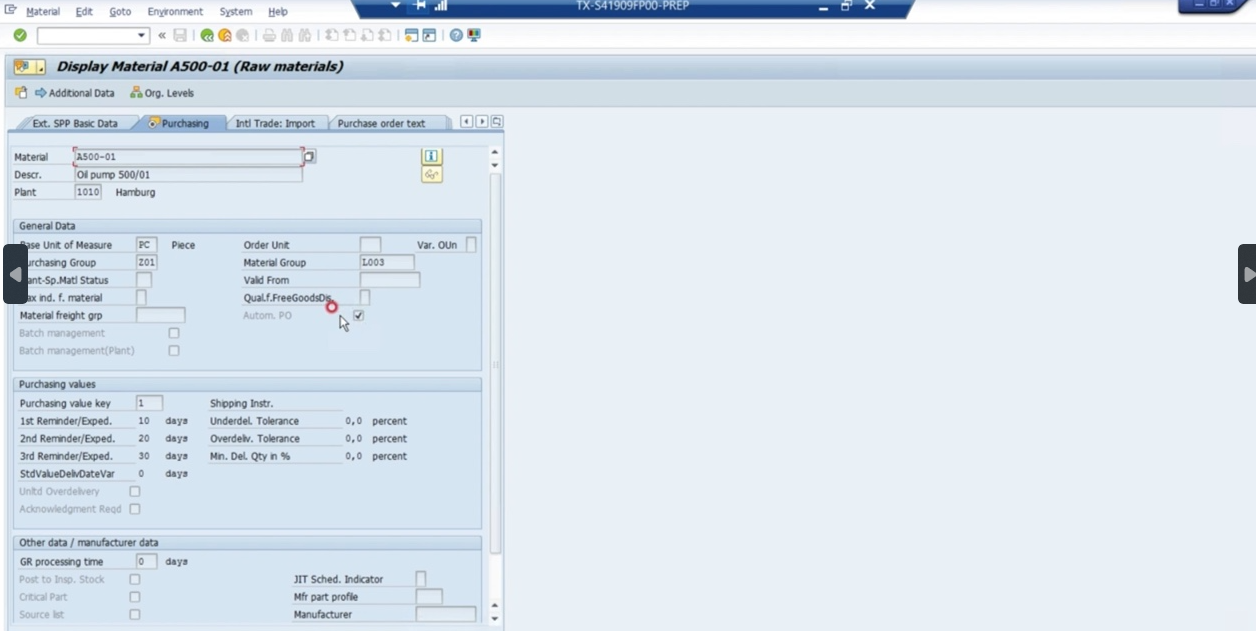Click the Other Material icon beside Additional Data

[x=21, y=93]
